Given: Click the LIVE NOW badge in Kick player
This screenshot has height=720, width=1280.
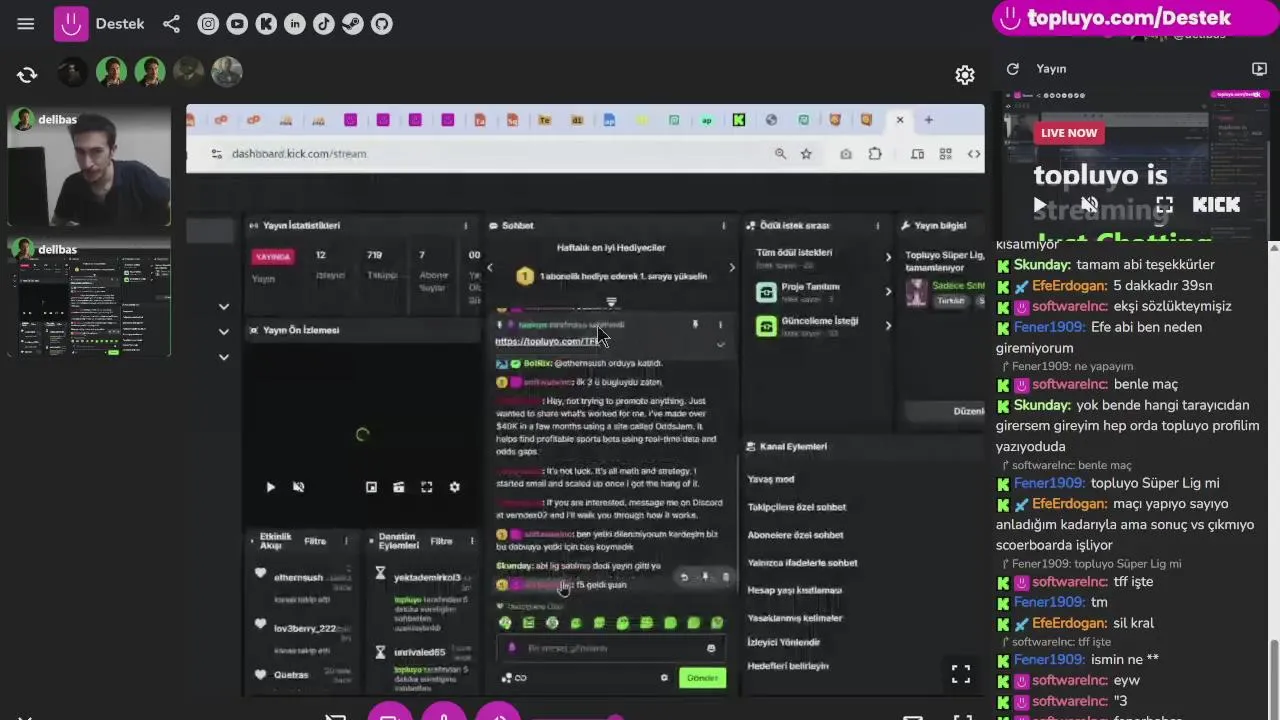Looking at the screenshot, I should tap(1069, 133).
